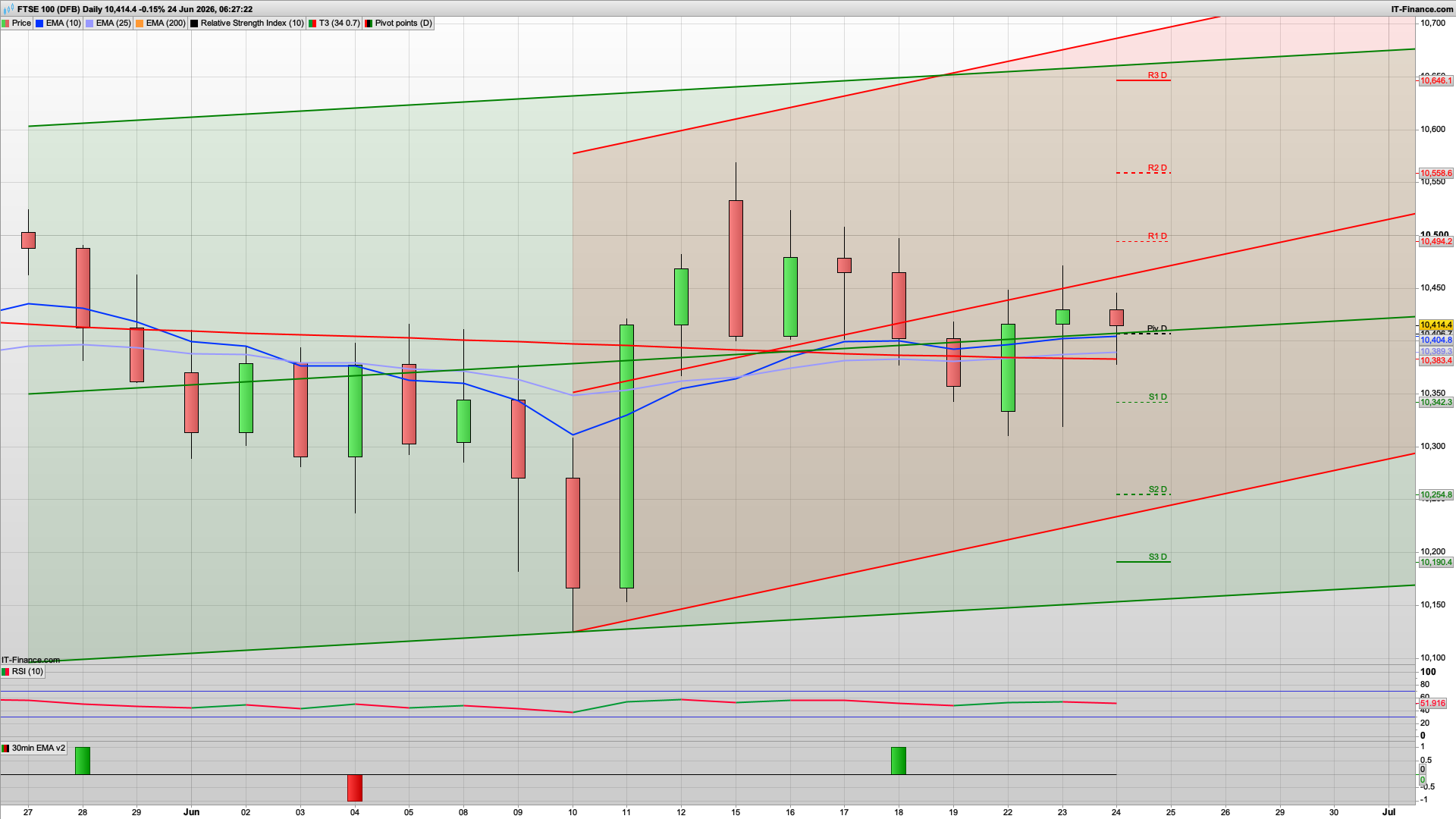Click the R3 D pivot level label
Screen dimensions: 1456x819
1157,76
